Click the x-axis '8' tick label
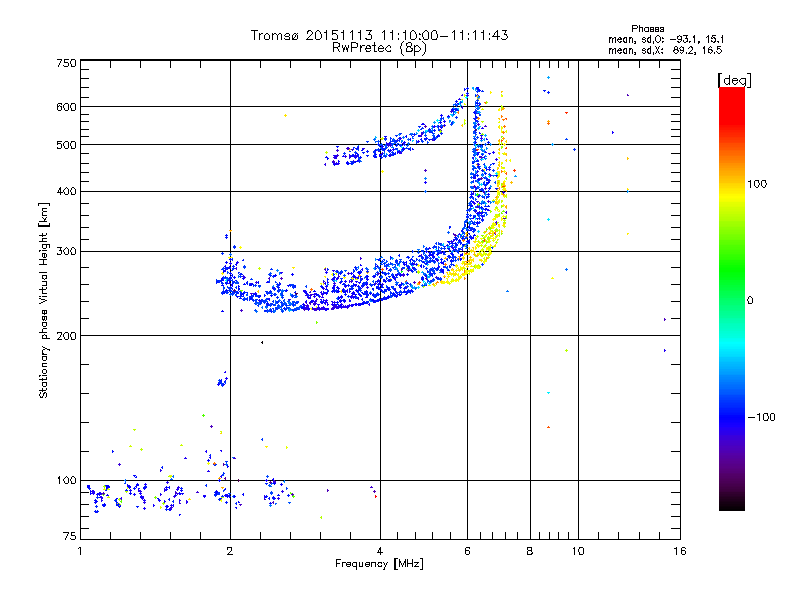Viewport: 800px width, 600px height. pos(530,551)
